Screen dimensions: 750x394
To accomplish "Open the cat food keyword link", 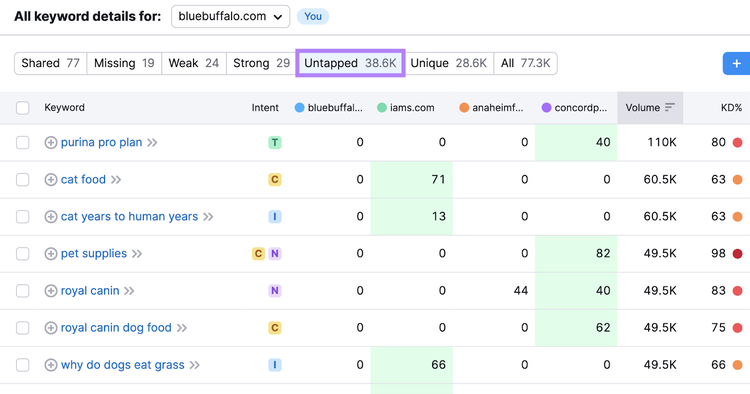I will coord(83,179).
